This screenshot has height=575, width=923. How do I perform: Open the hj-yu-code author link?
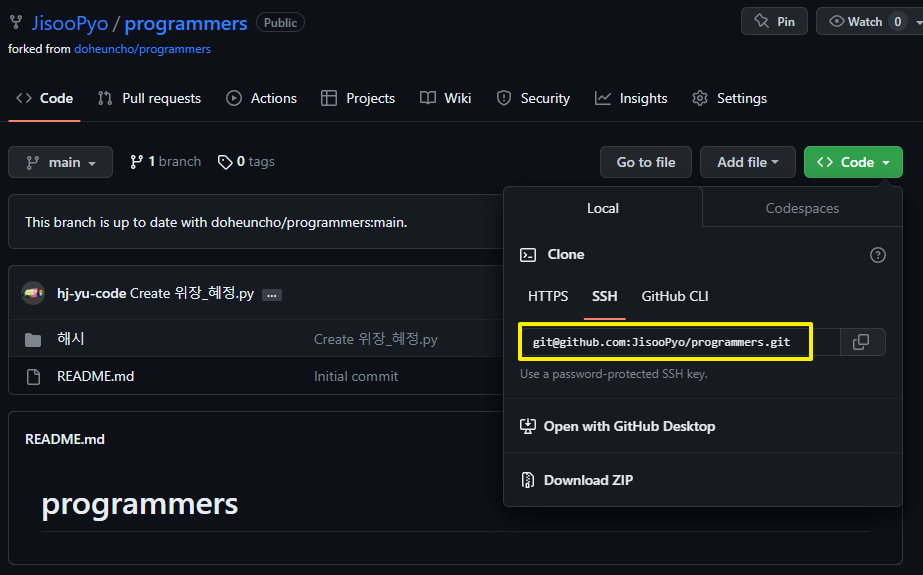(91, 293)
